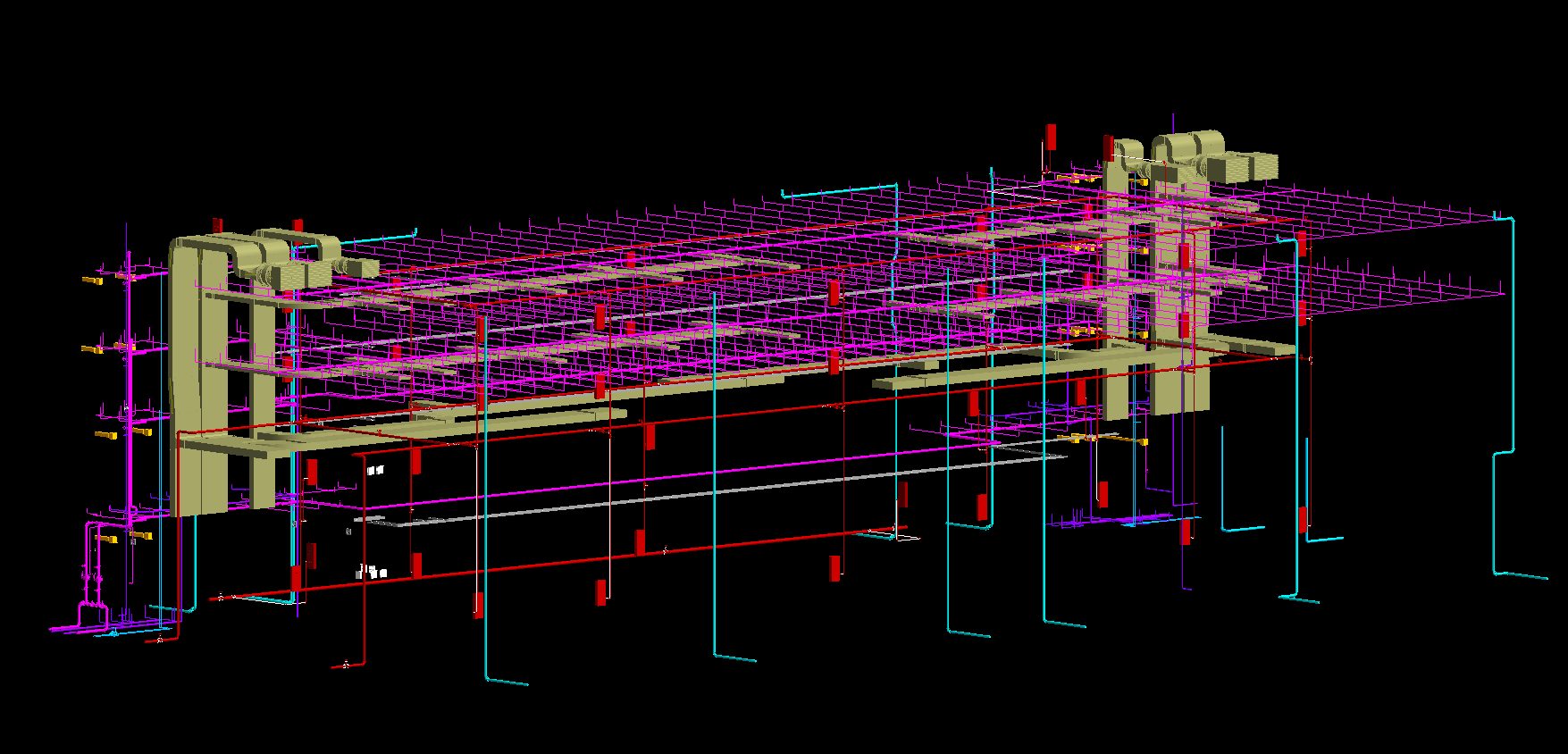
Task: Pick the gray horizontal pipe in the middle
Action: [710, 489]
